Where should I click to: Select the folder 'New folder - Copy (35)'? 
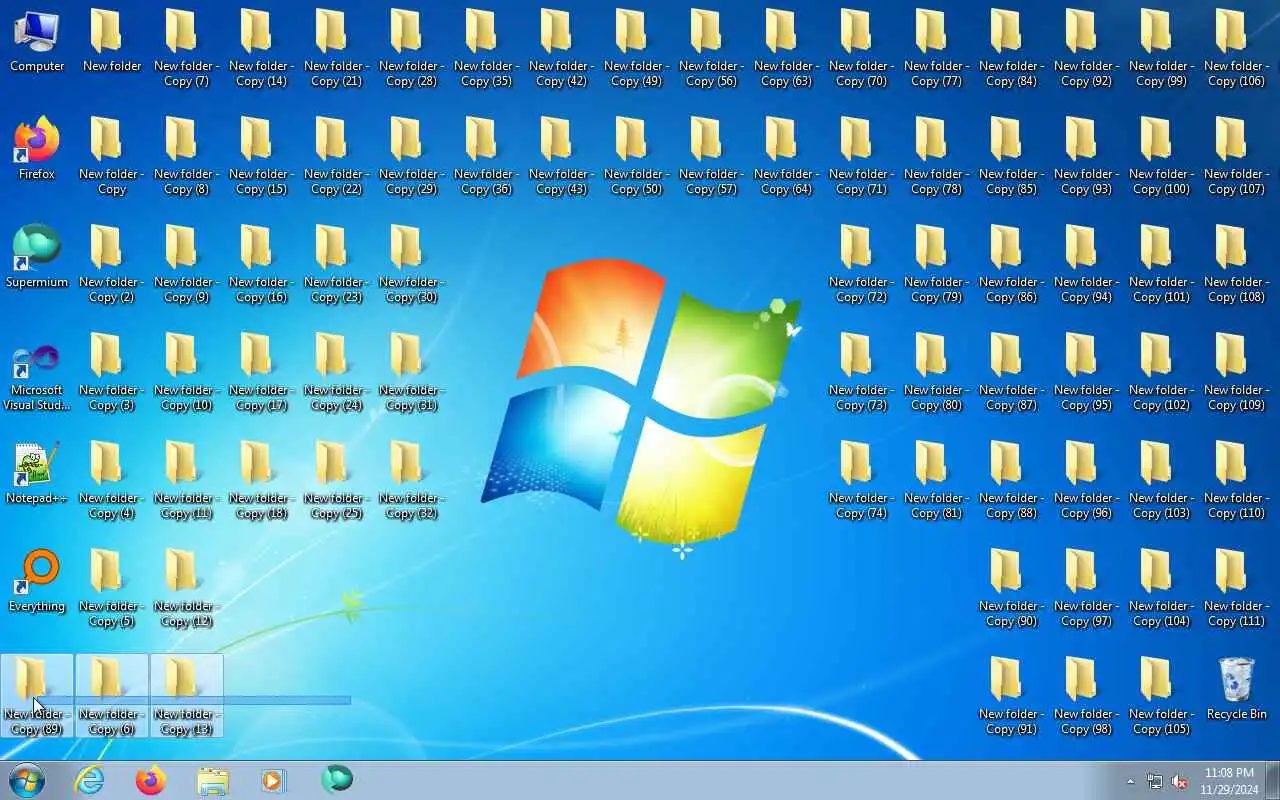coord(487,48)
